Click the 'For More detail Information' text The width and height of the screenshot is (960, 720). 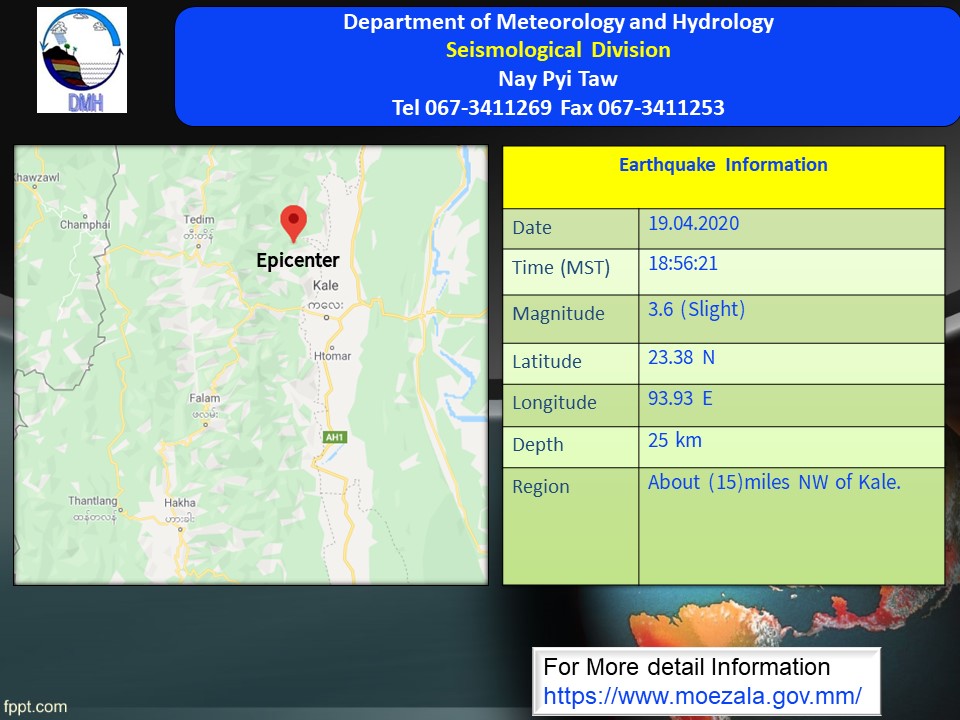click(686, 667)
